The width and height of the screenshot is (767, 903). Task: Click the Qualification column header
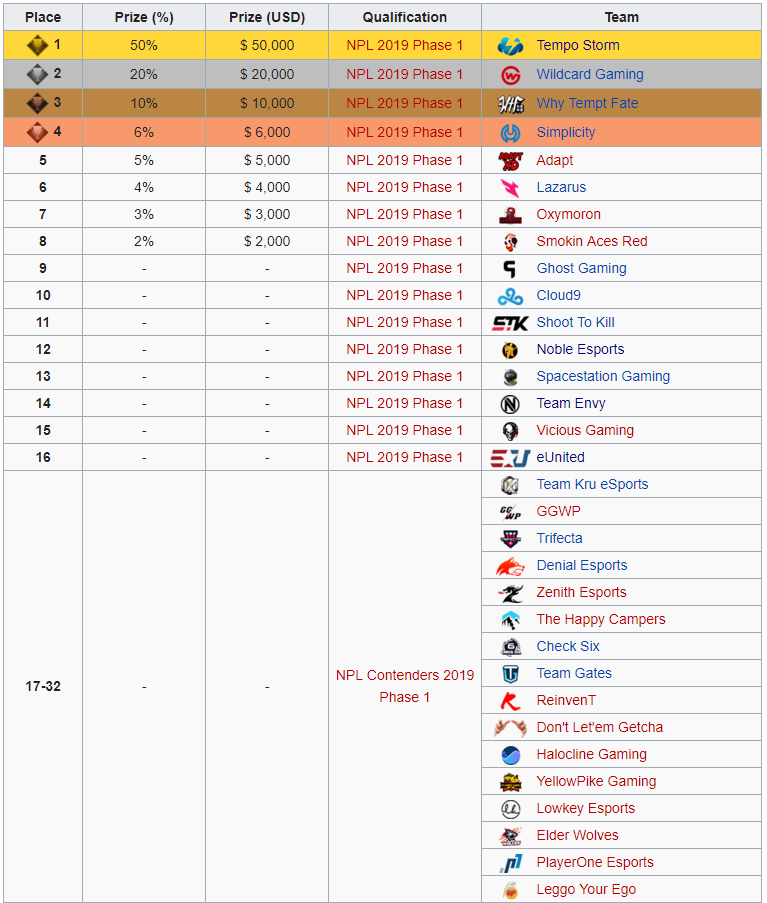click(405, 17)
